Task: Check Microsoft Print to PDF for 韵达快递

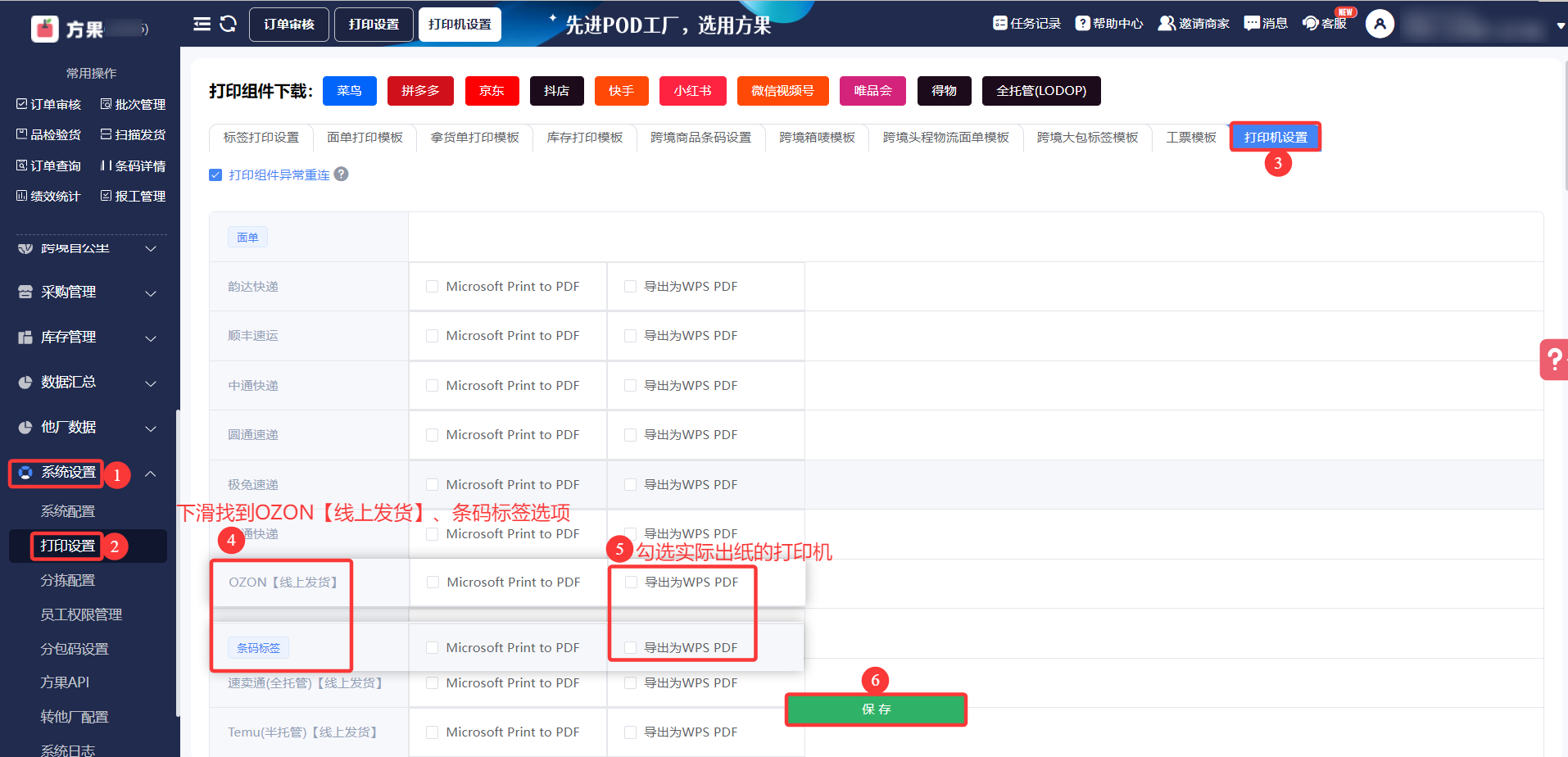Action: (432, 286)
